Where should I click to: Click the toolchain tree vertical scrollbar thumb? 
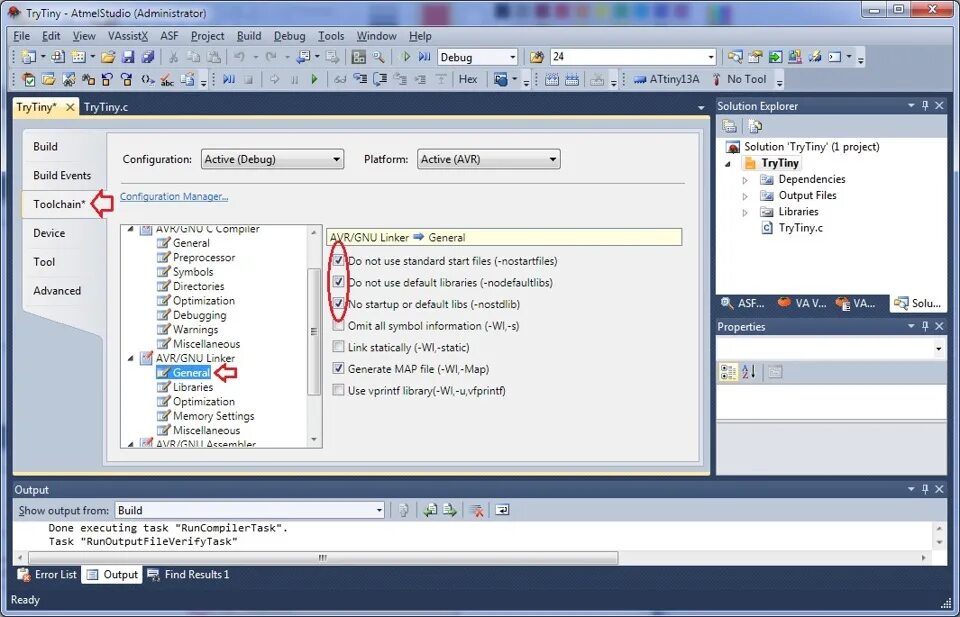coord(313,332)
